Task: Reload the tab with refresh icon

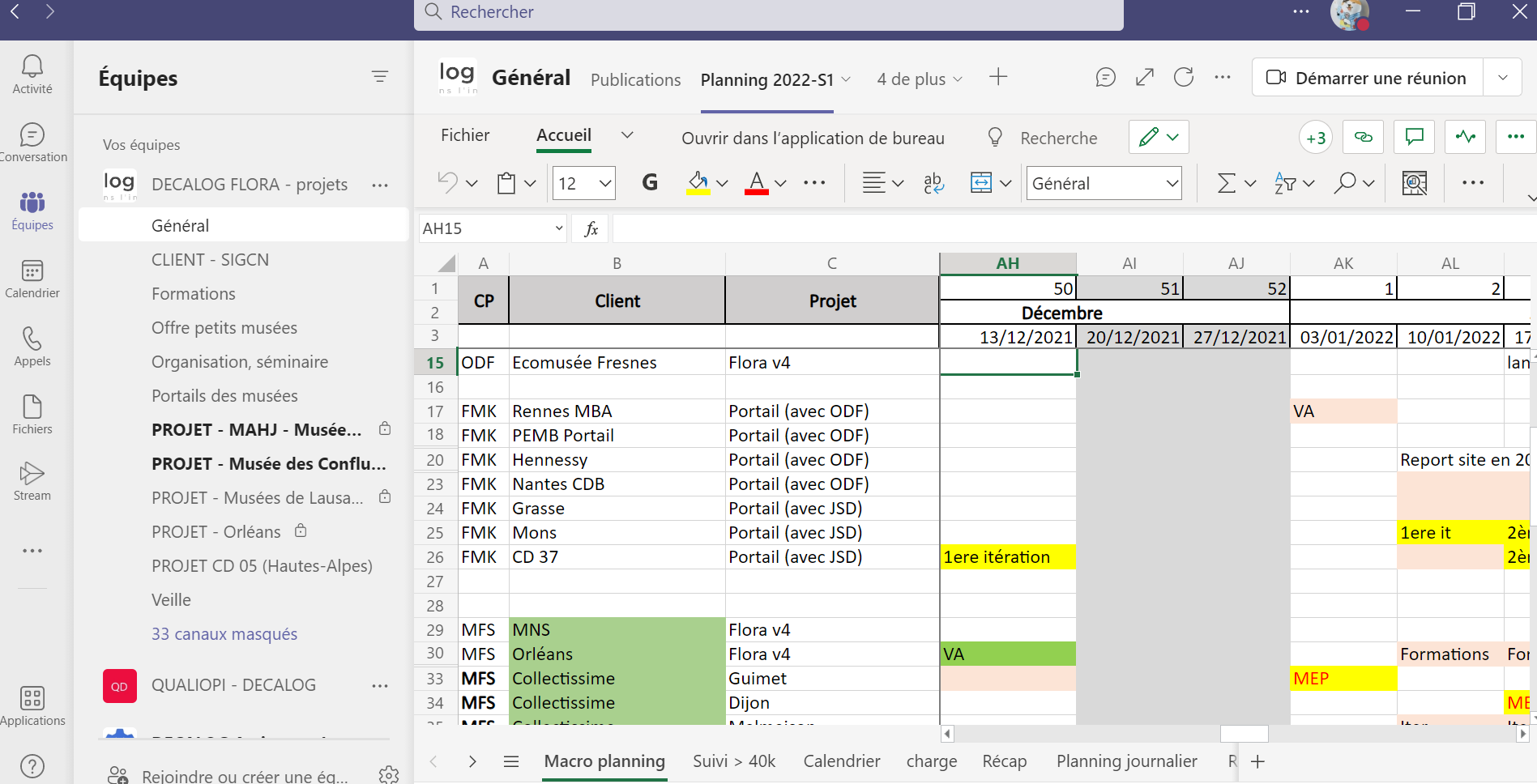Action: [x=1184, y=77]
